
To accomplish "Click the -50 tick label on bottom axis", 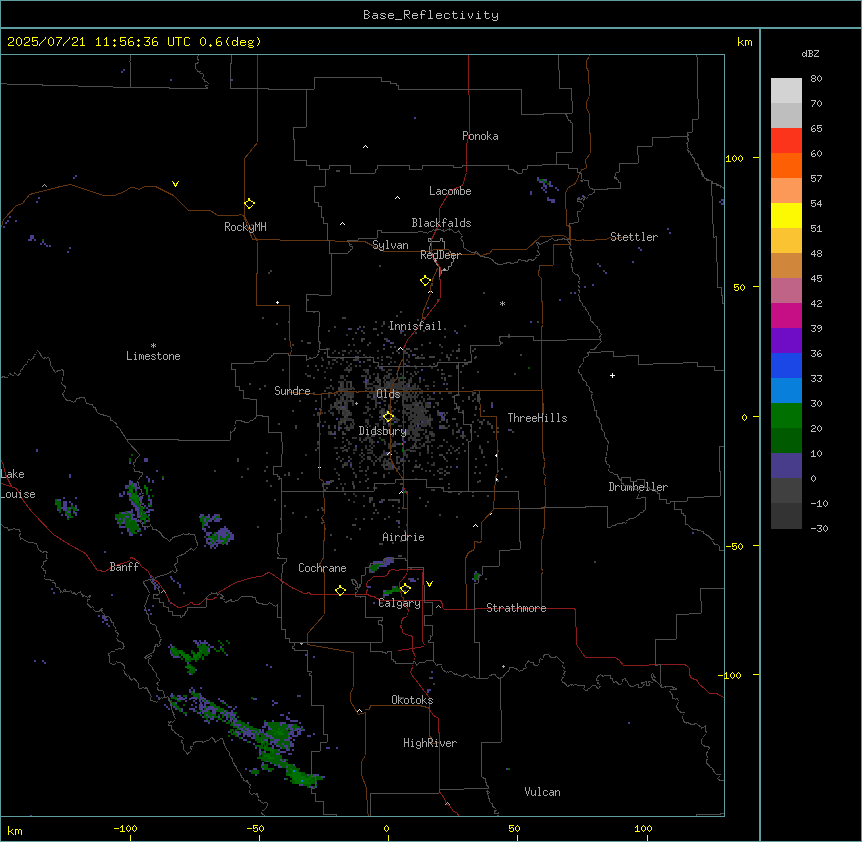I will point(255,828).
